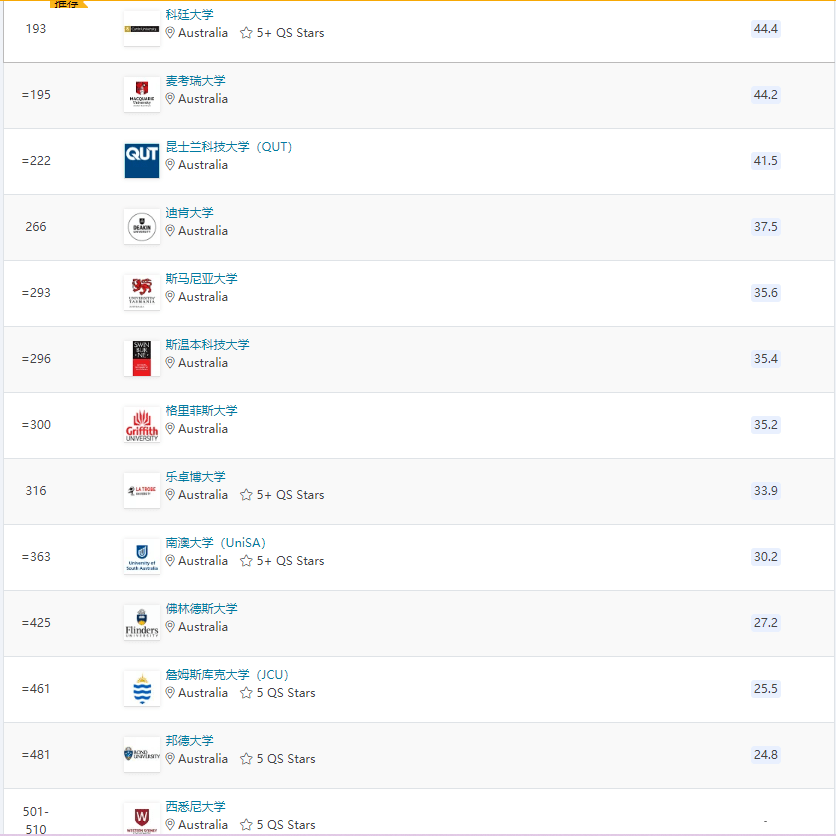Screen dimensions: 836x836
Task: Click the Swinburne logo thumbnail
Action: click(142, 359)
